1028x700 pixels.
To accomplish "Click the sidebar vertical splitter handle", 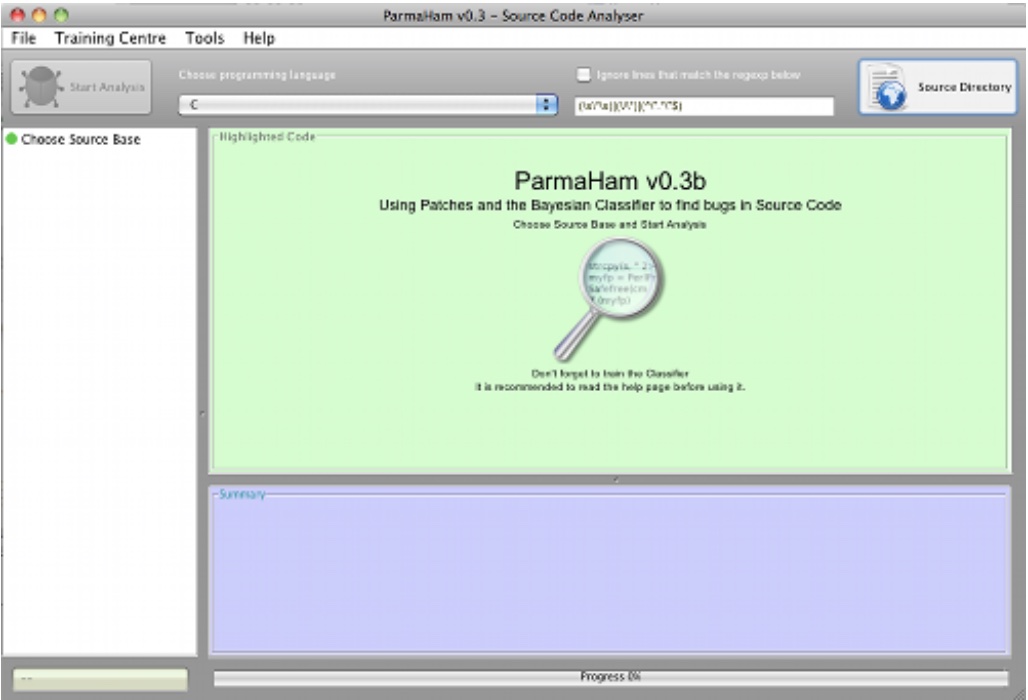I will (203, 412).
